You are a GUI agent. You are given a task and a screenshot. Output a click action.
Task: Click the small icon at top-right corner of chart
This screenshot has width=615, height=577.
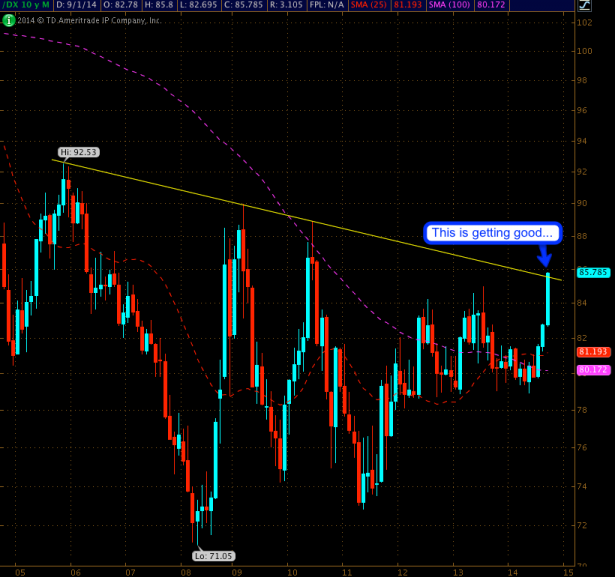[582, 5]
